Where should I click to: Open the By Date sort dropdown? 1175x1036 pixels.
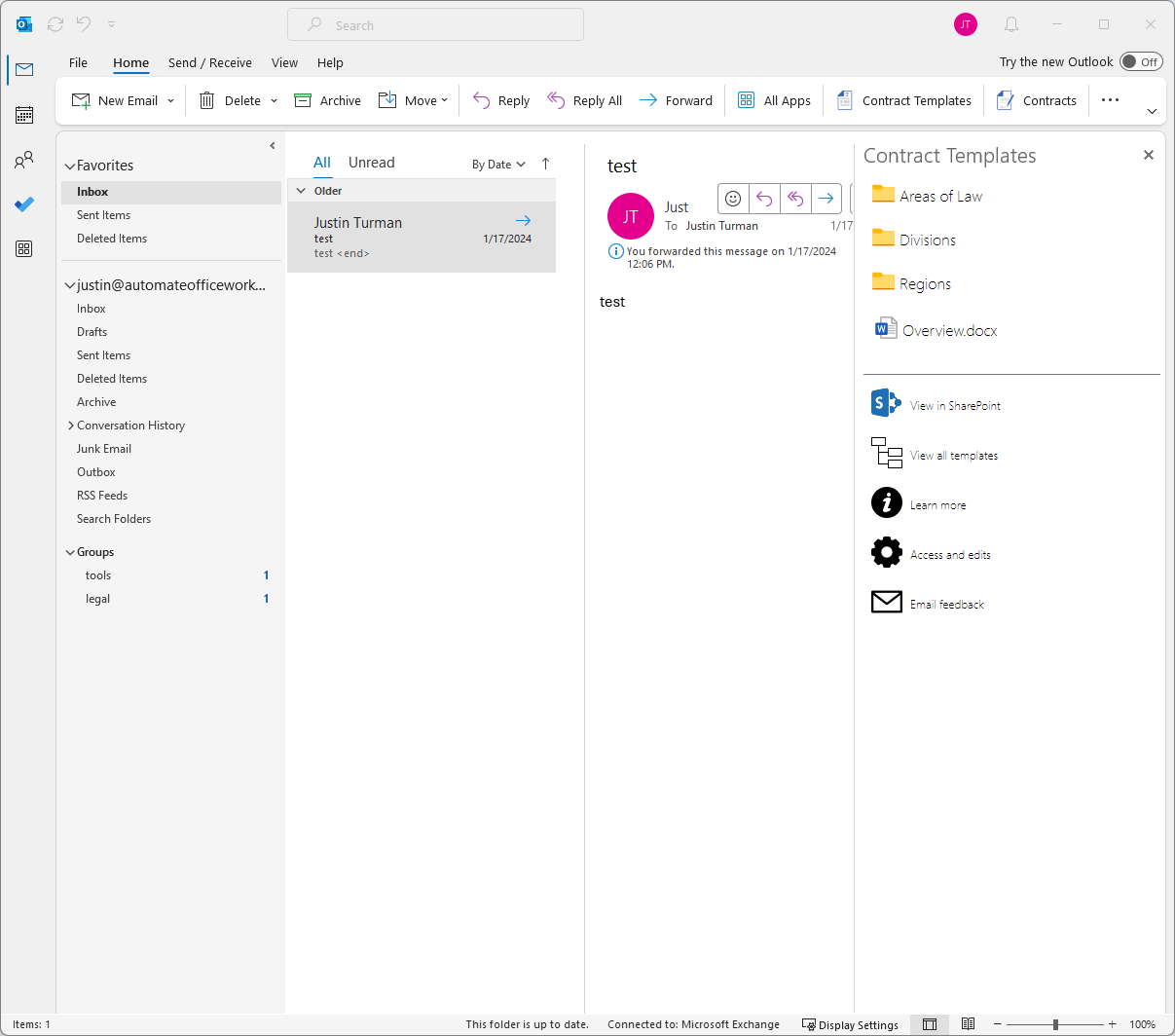(x=498, y=165)
